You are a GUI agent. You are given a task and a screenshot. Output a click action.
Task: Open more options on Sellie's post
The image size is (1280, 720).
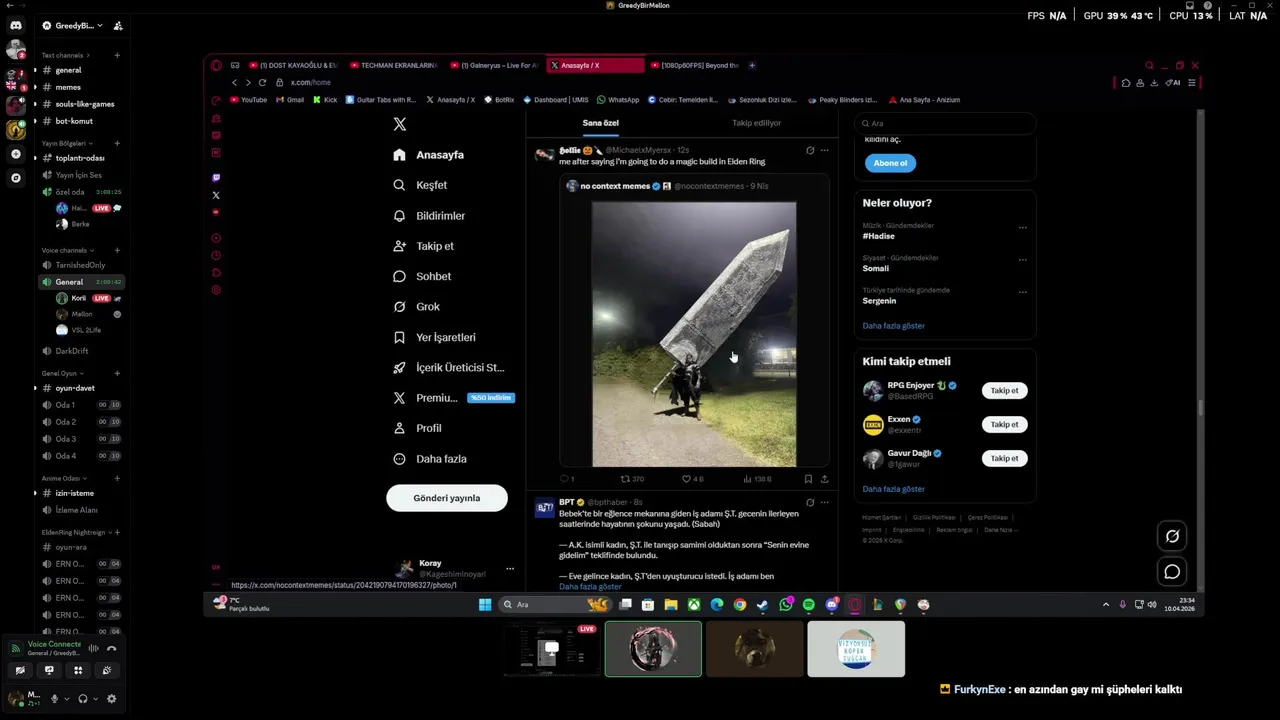(x=824, y=150)
